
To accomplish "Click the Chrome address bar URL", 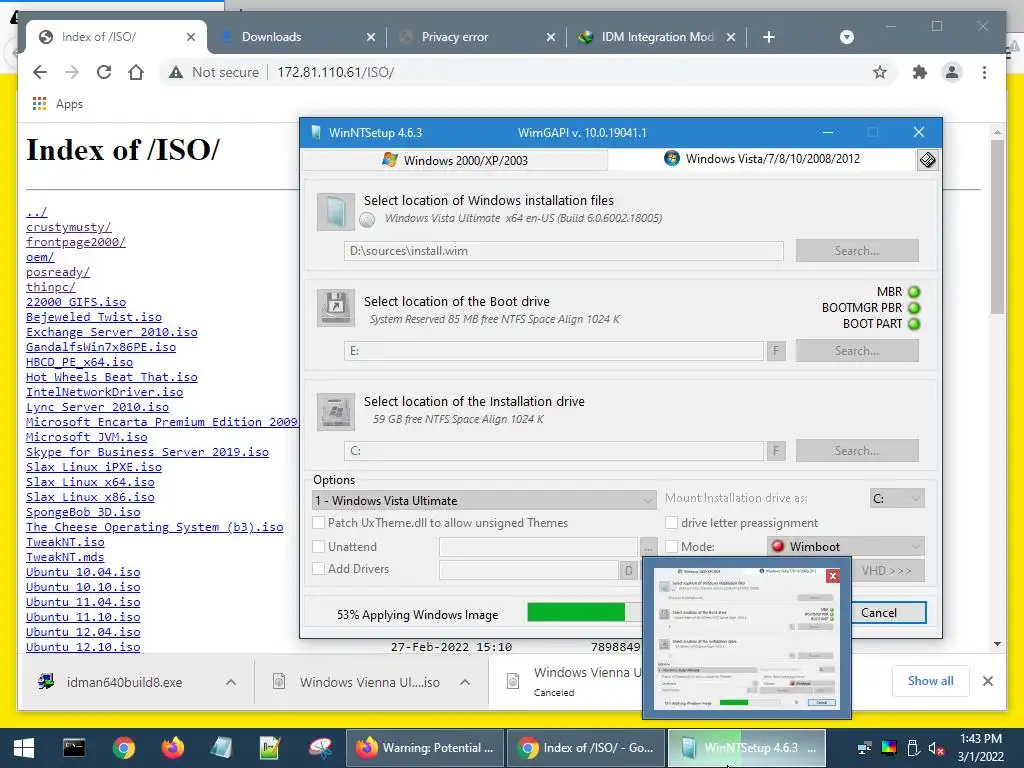I will [x=335, y=72].
